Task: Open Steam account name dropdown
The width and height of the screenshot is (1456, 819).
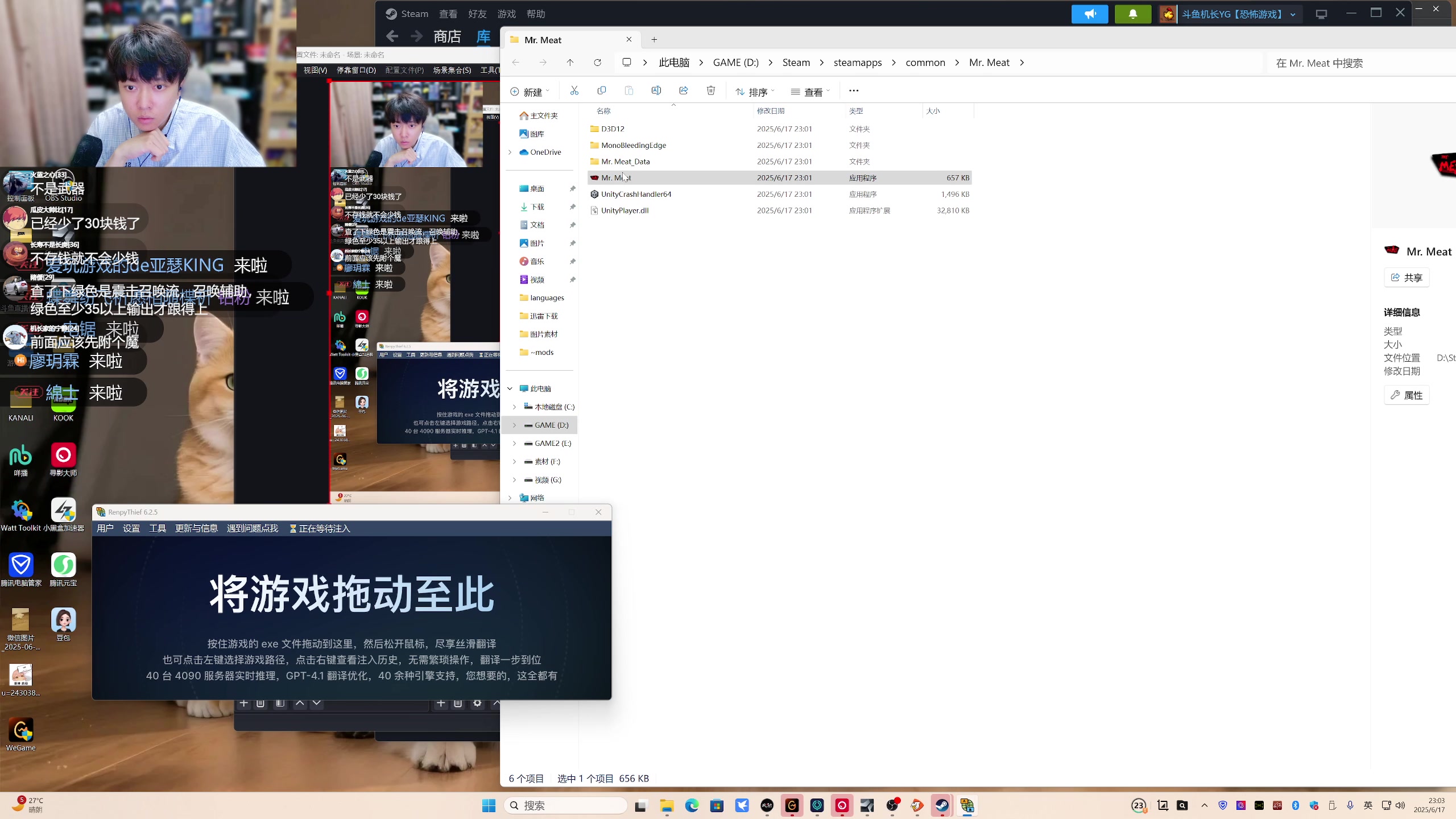Action: pyautogui.click(x=1238, y=14)
